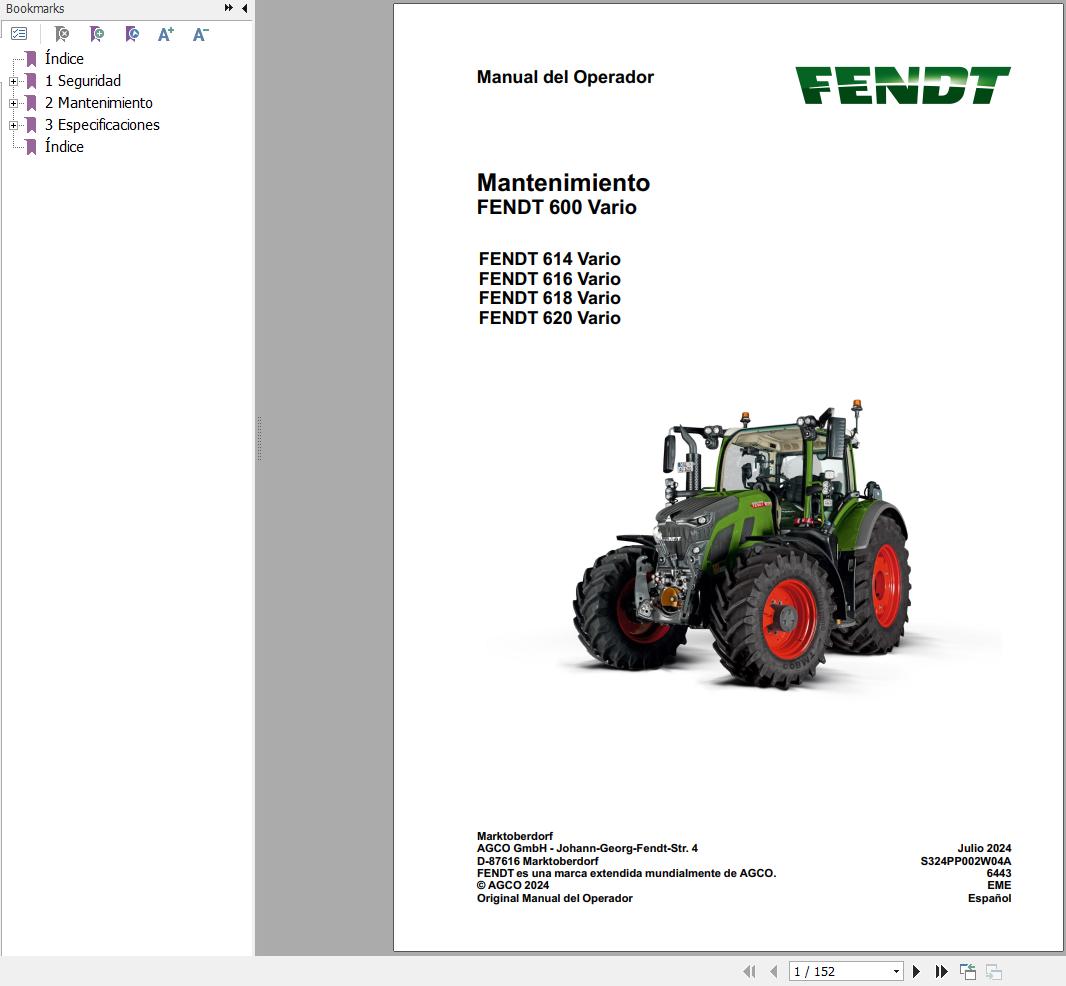Click 'FENDT 614 Vario' text
Screen dimensions: 1066x986
click(549, 259)
